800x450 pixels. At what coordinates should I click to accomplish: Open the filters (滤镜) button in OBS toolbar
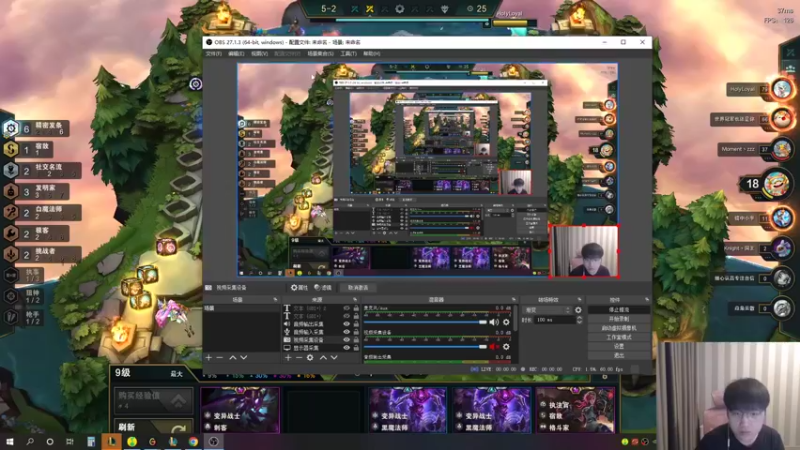click(x=322, y=288)
